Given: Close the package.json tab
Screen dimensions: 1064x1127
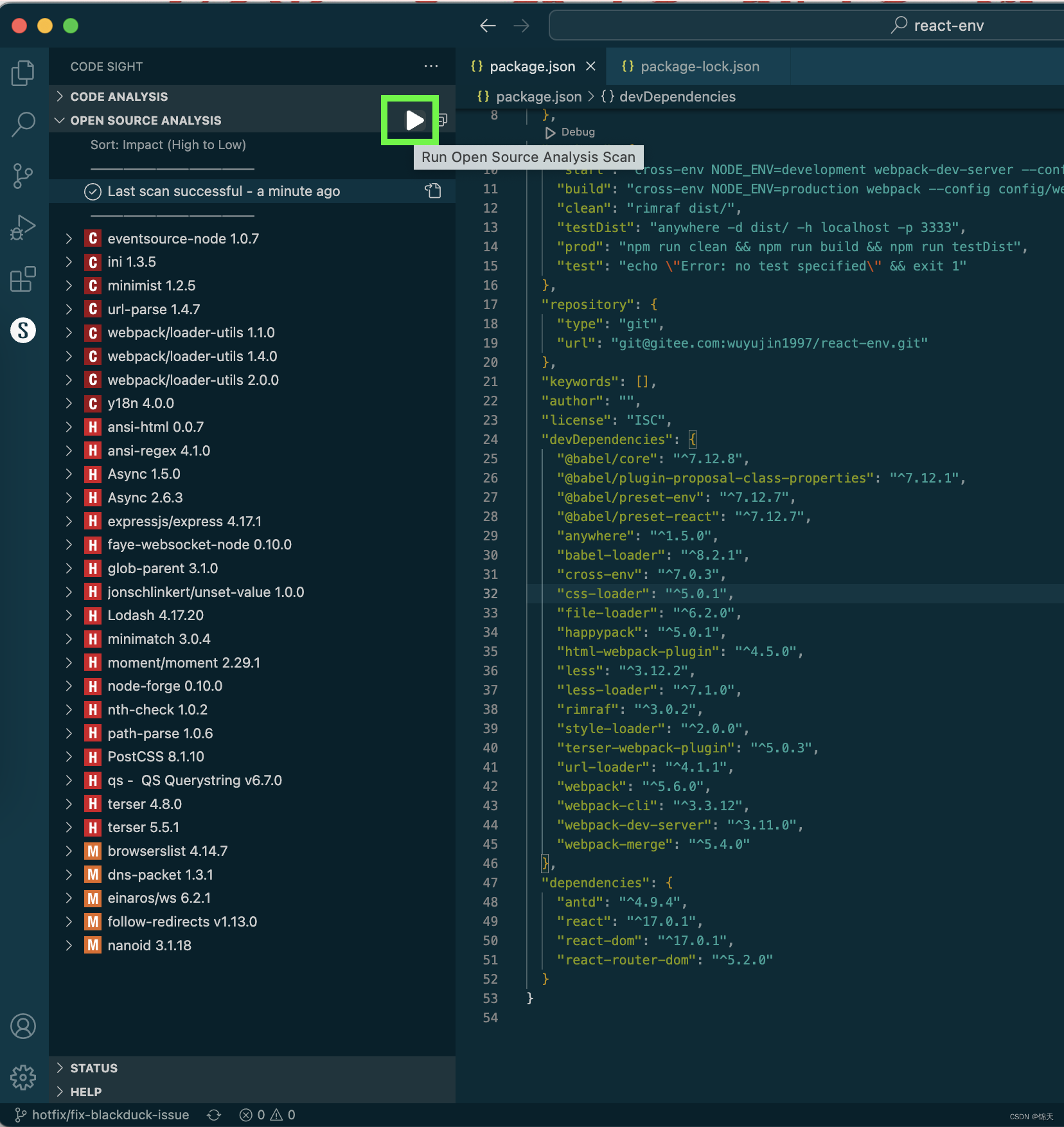Looking at the screenshot, I should point(590,66).
